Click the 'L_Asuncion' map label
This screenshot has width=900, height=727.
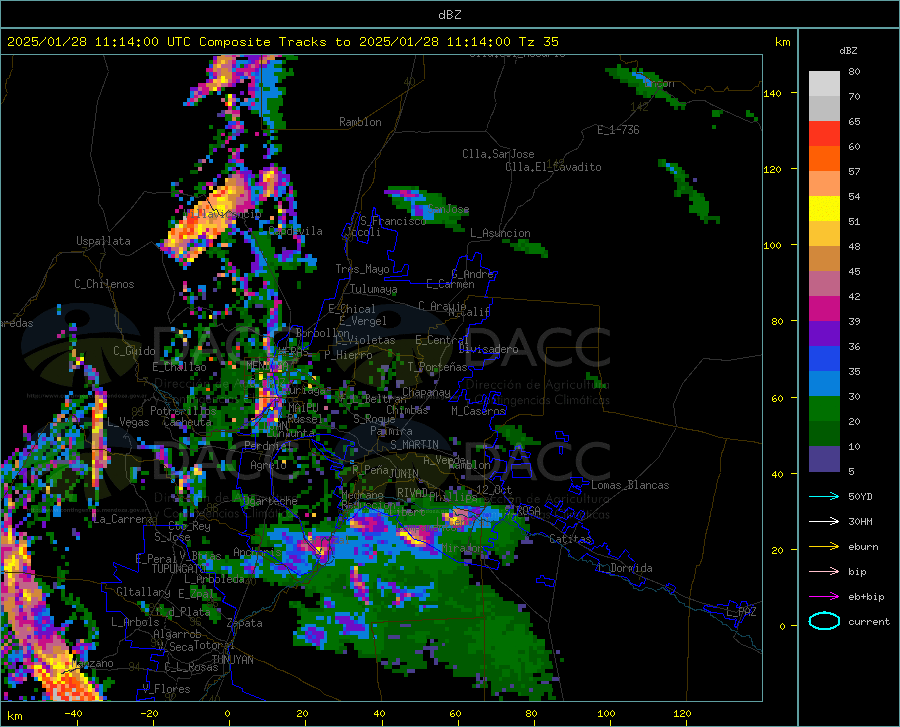[500, 233]
